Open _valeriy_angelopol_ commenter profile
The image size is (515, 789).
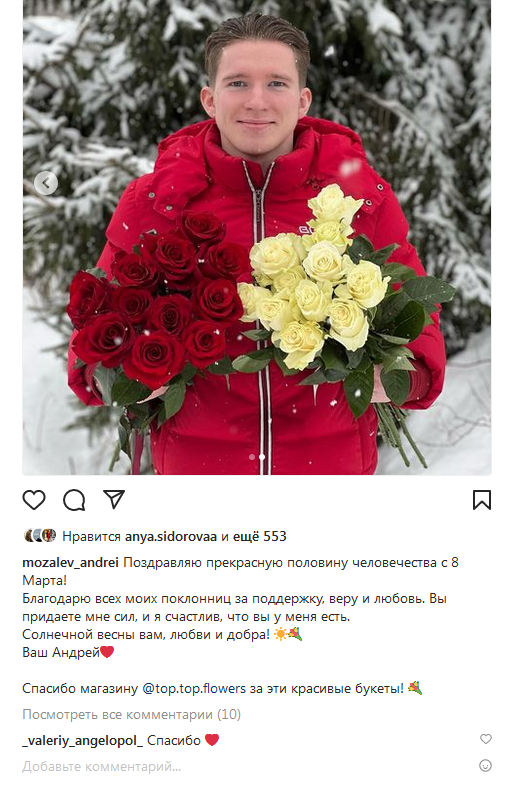(x=83, y=740)
